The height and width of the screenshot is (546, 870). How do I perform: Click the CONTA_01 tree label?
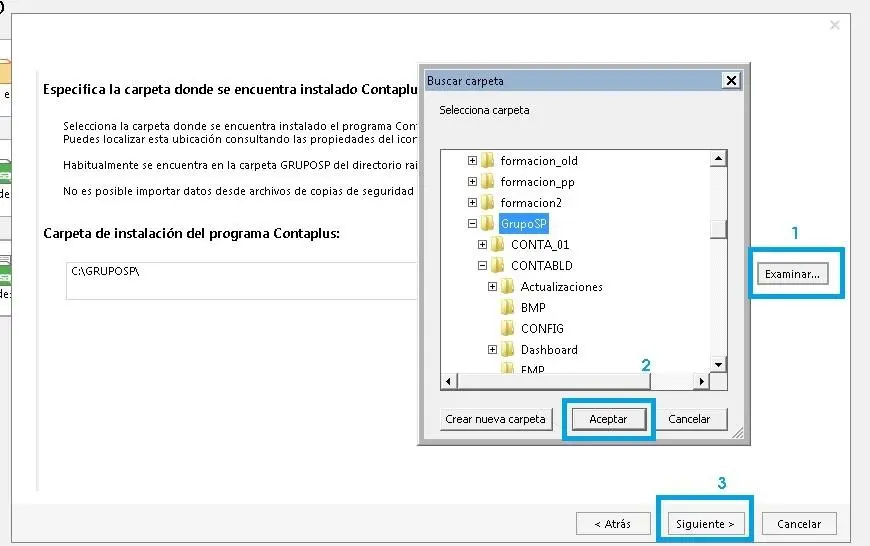click(540, 245)
